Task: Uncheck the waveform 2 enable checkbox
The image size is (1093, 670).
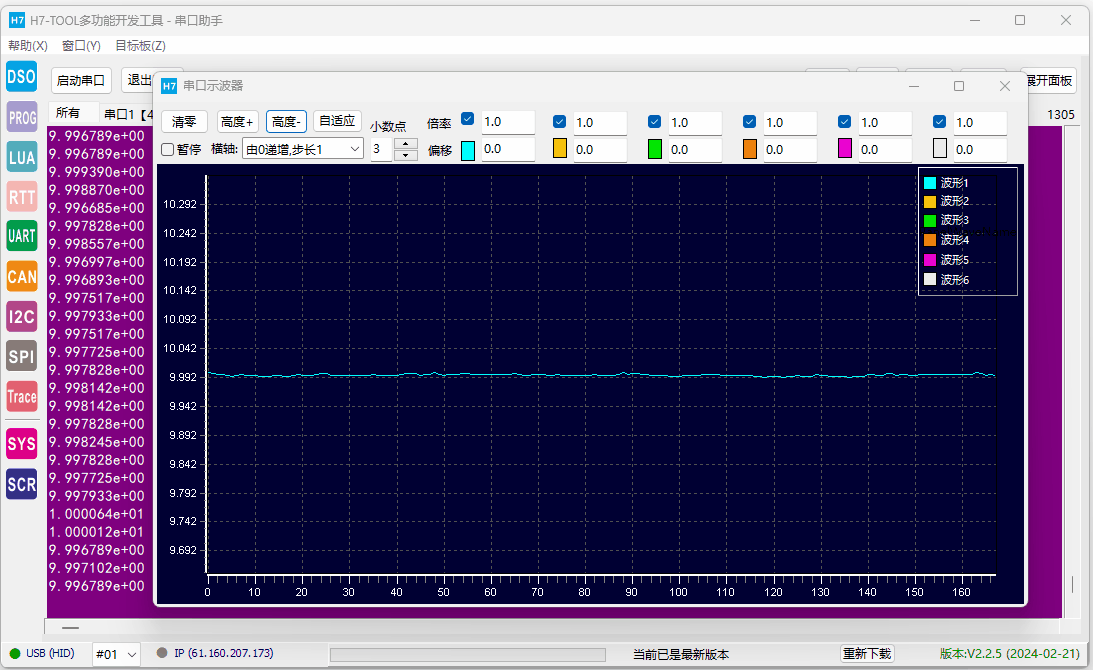Action: (559, 121)
